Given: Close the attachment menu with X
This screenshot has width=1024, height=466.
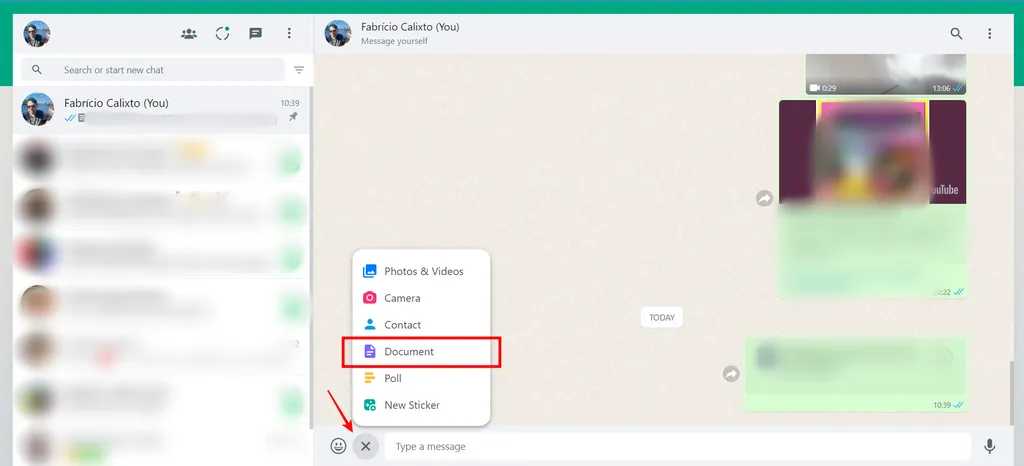Looking at the screenshot, I should click(366, 446).
